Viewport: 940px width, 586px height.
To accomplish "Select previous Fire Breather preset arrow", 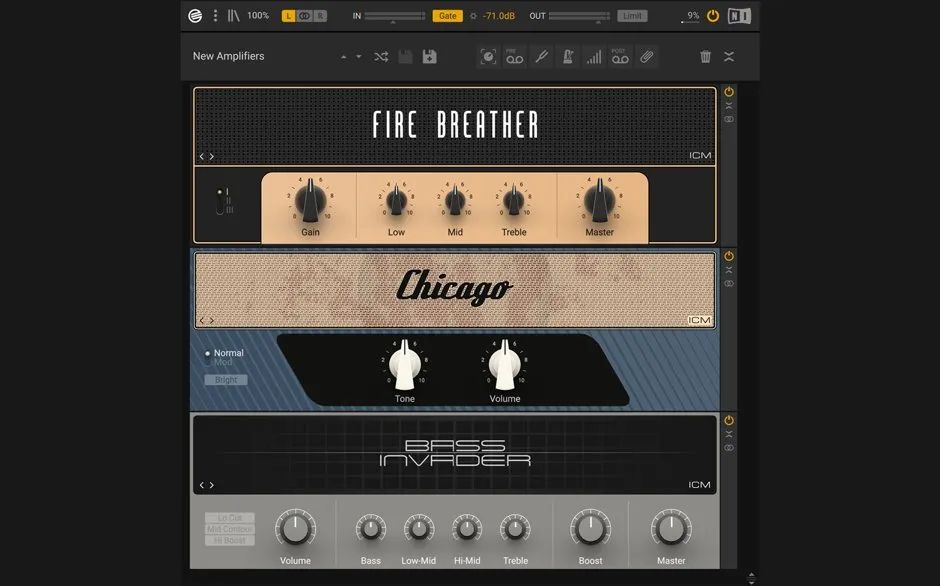I will point(202,156).
